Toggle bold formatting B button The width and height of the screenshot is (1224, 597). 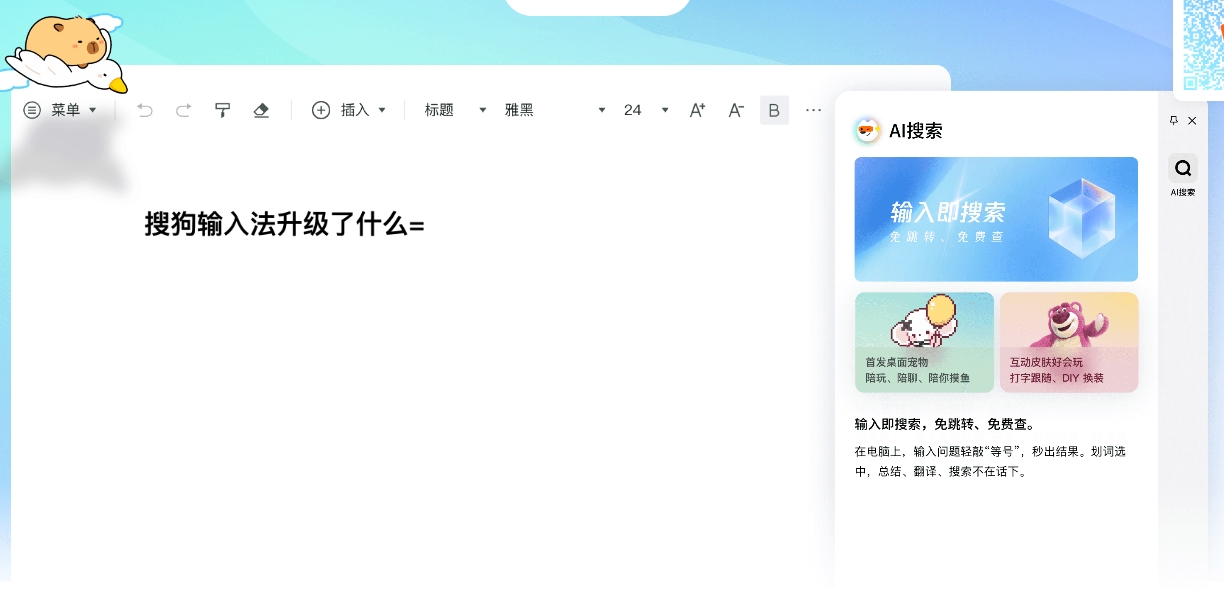tap(774, 110)
